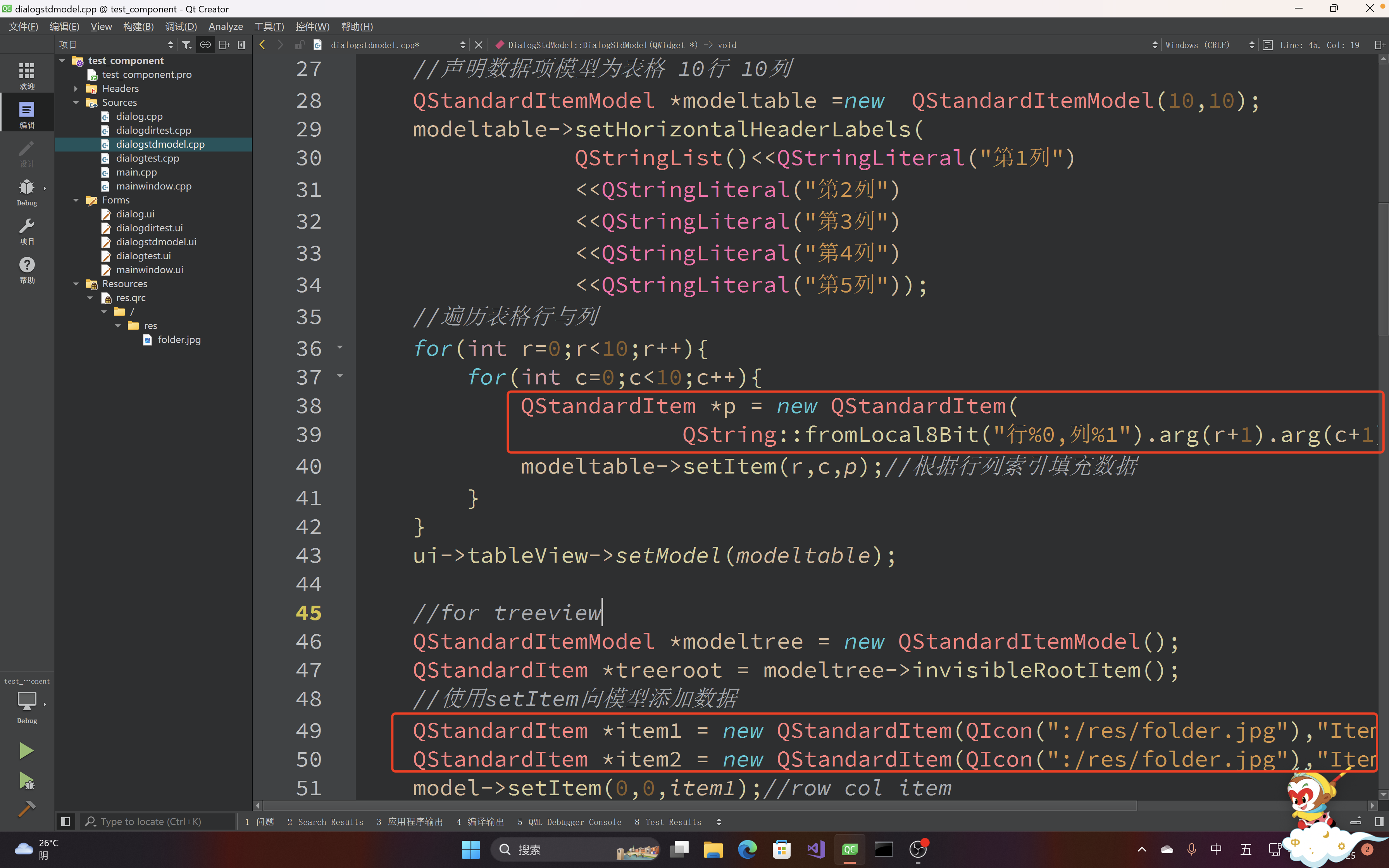Click Line: 45, Col: 19 indicator
Image resolution: width=1389 pixels, height=868 pixels.
pyautogui.click(x=1320, y=45)
